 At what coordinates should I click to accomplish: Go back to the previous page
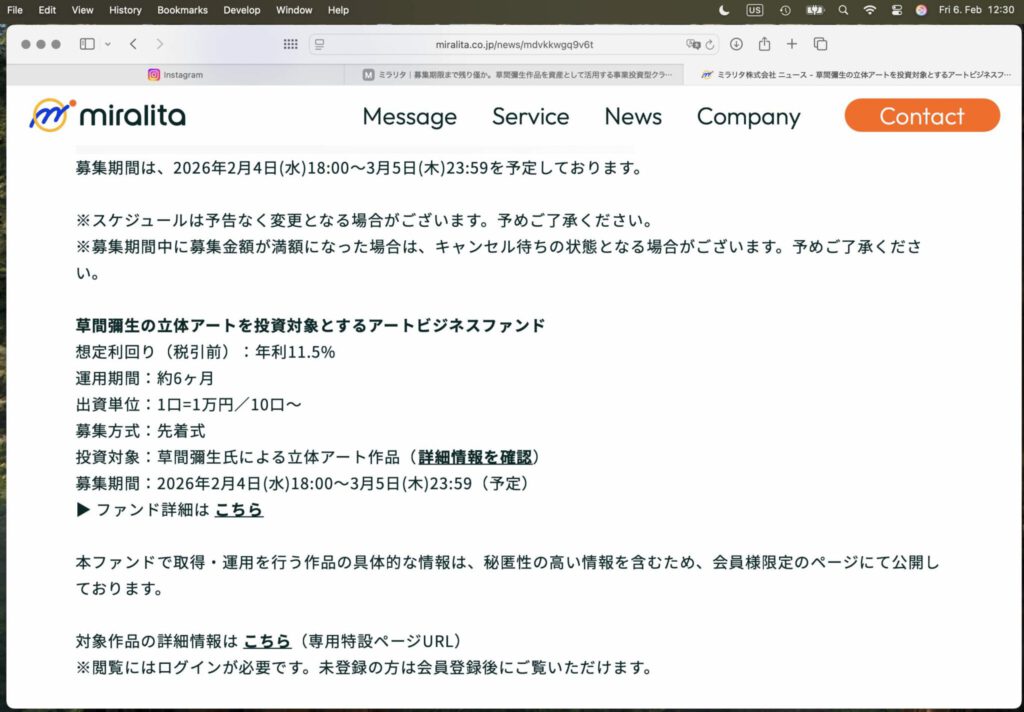coord(133,44)
